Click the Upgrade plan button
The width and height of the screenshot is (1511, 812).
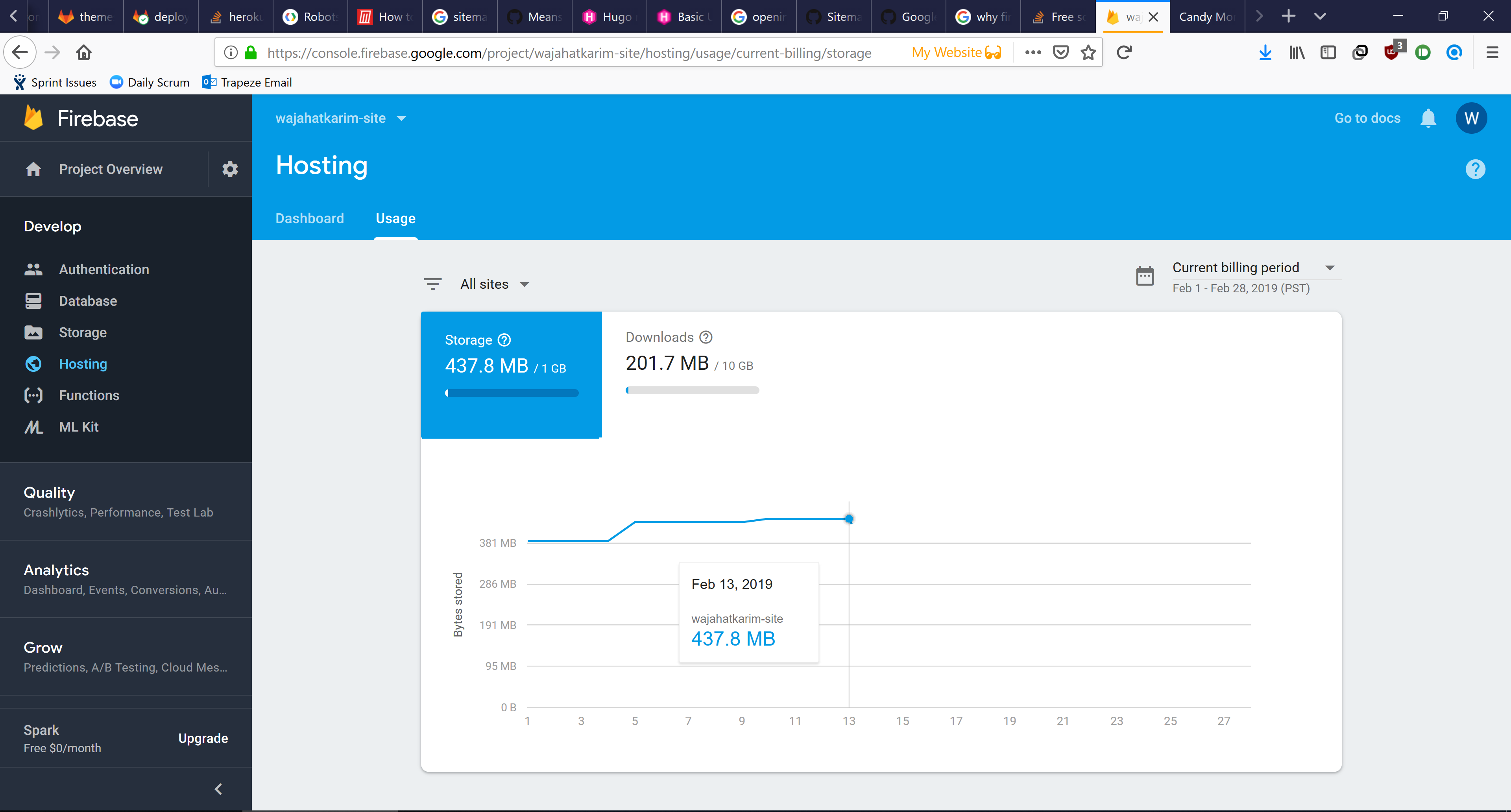pyautogui.click(x=203, y=738)
